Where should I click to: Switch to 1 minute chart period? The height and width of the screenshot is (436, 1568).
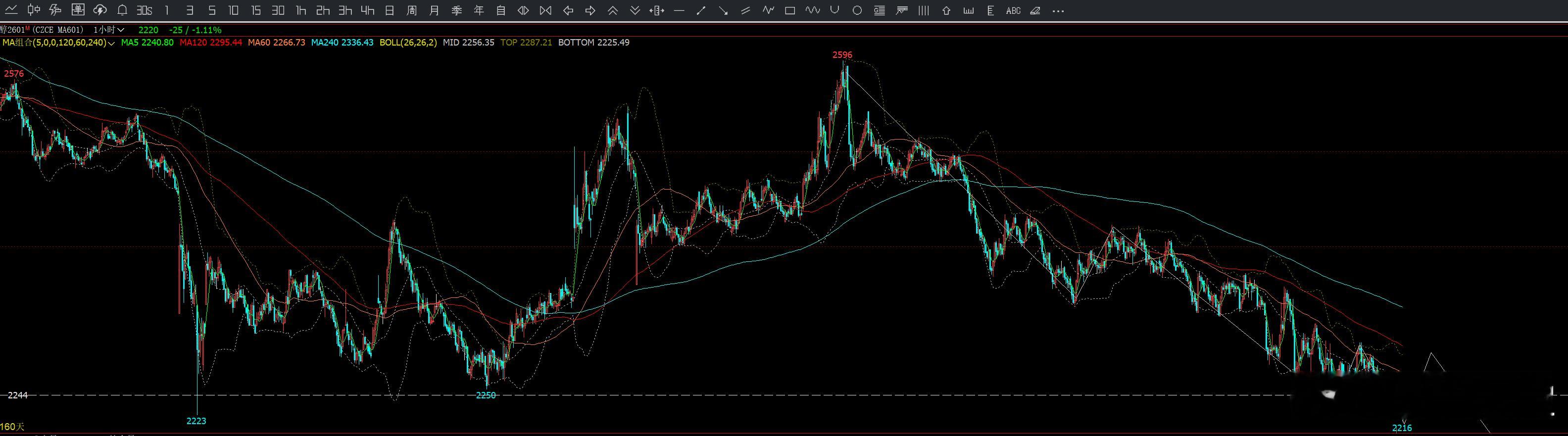point(167,10)
